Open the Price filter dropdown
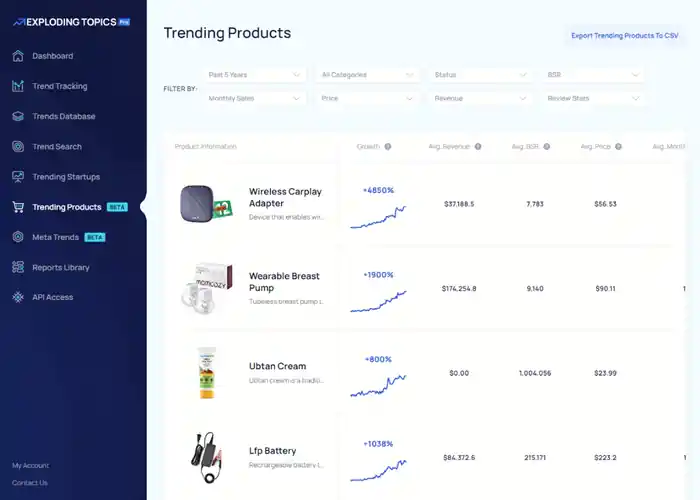The image size is (700, 500). (x=367, y=98)
